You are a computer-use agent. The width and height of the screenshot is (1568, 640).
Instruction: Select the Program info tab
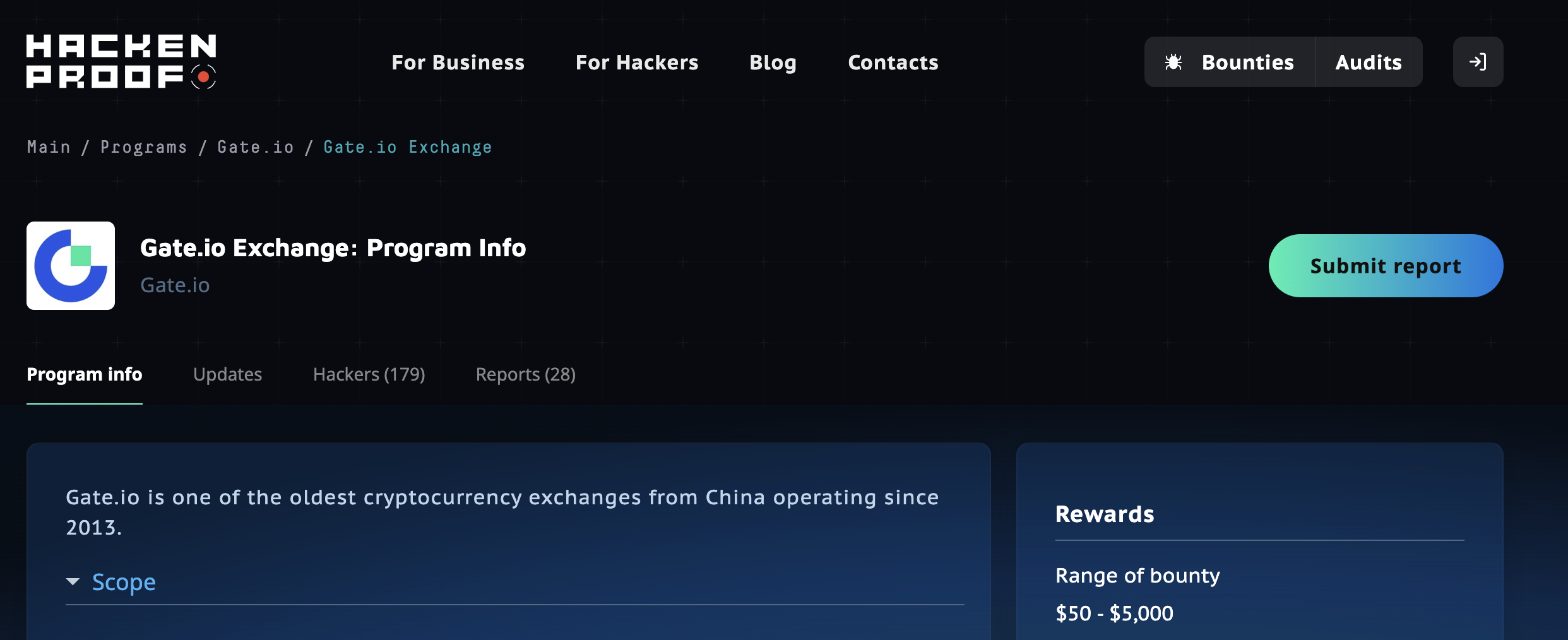pos(85,374)
